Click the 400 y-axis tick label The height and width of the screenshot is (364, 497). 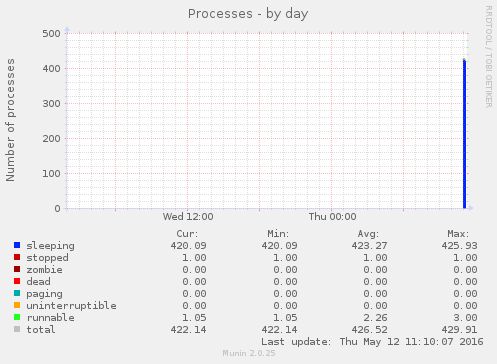point(51,69)
